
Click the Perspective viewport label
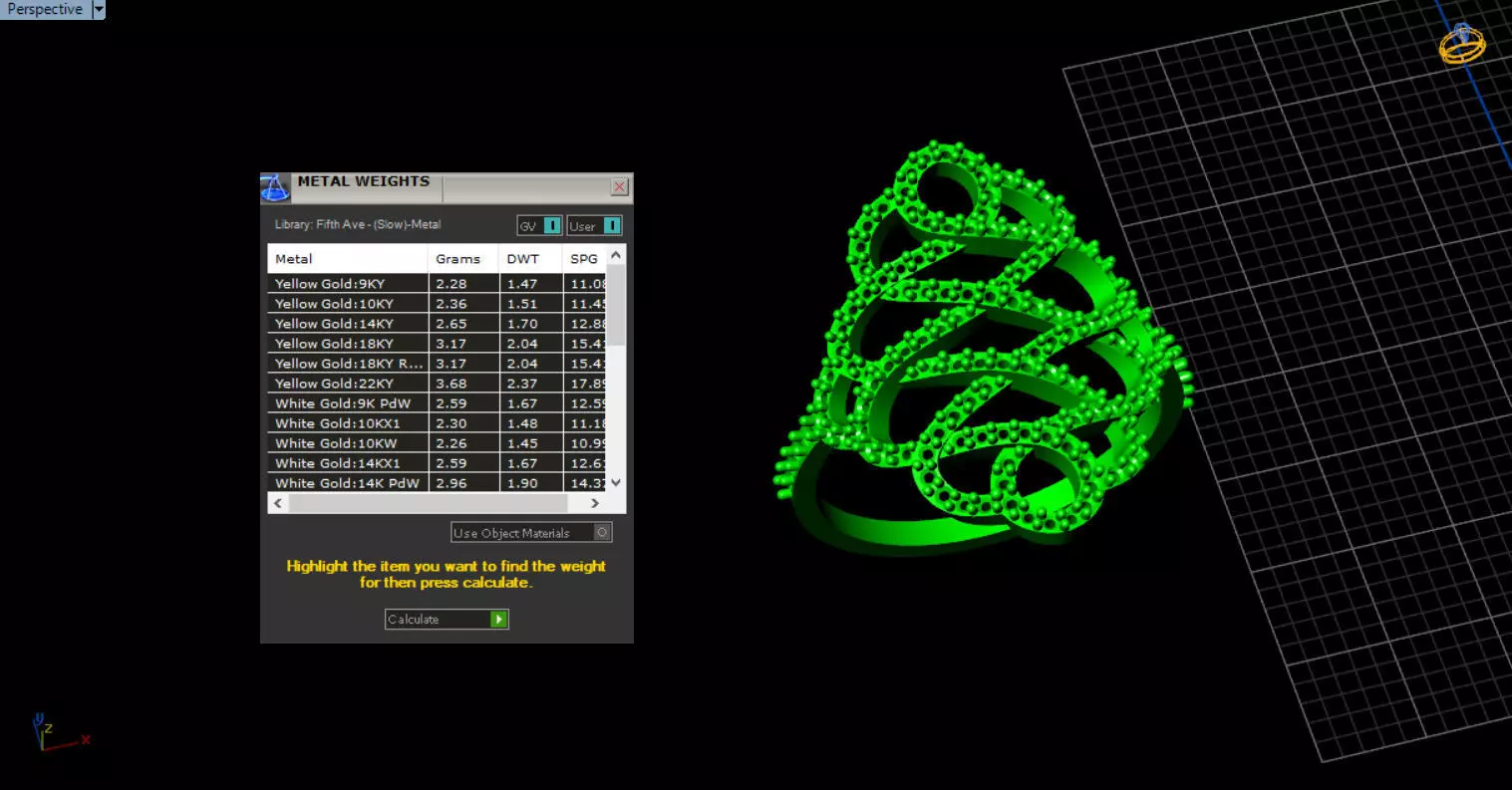tap(45, 10)
